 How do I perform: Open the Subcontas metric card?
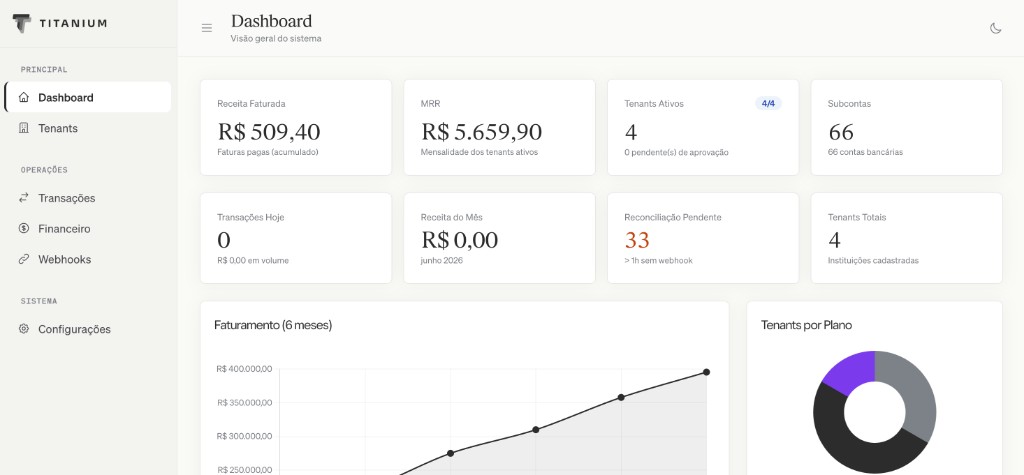click(x=906, y=127)
